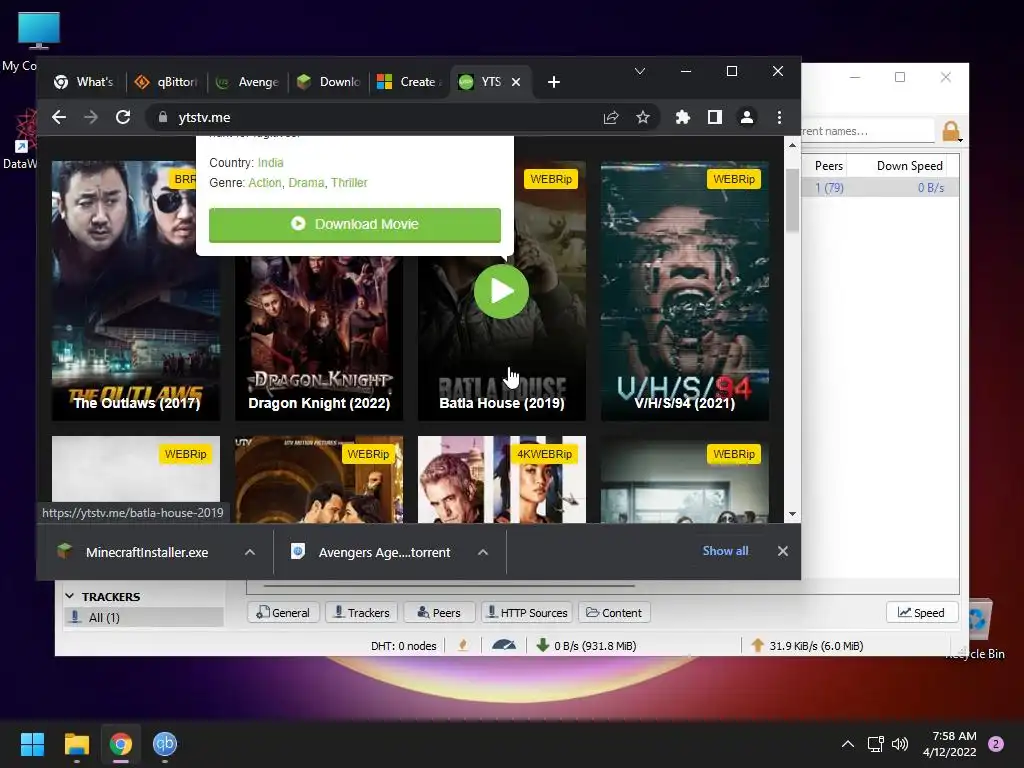Open the Content tab in qBittorrent
1024x768 pixels.
614,613
